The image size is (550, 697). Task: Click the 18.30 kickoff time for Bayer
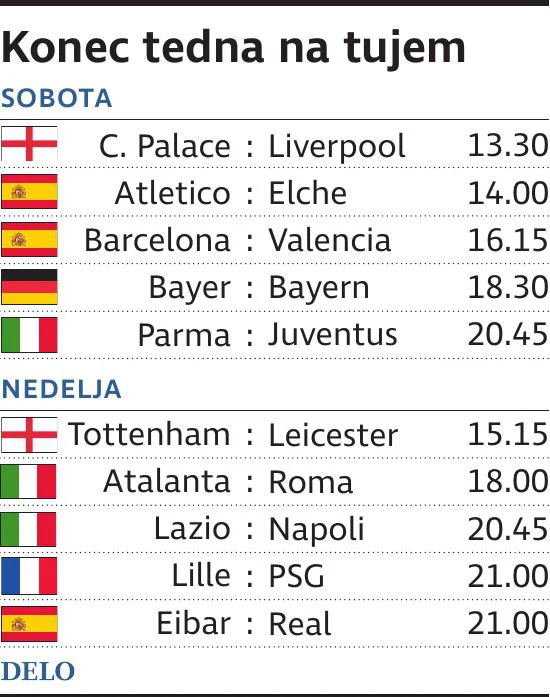508,287
